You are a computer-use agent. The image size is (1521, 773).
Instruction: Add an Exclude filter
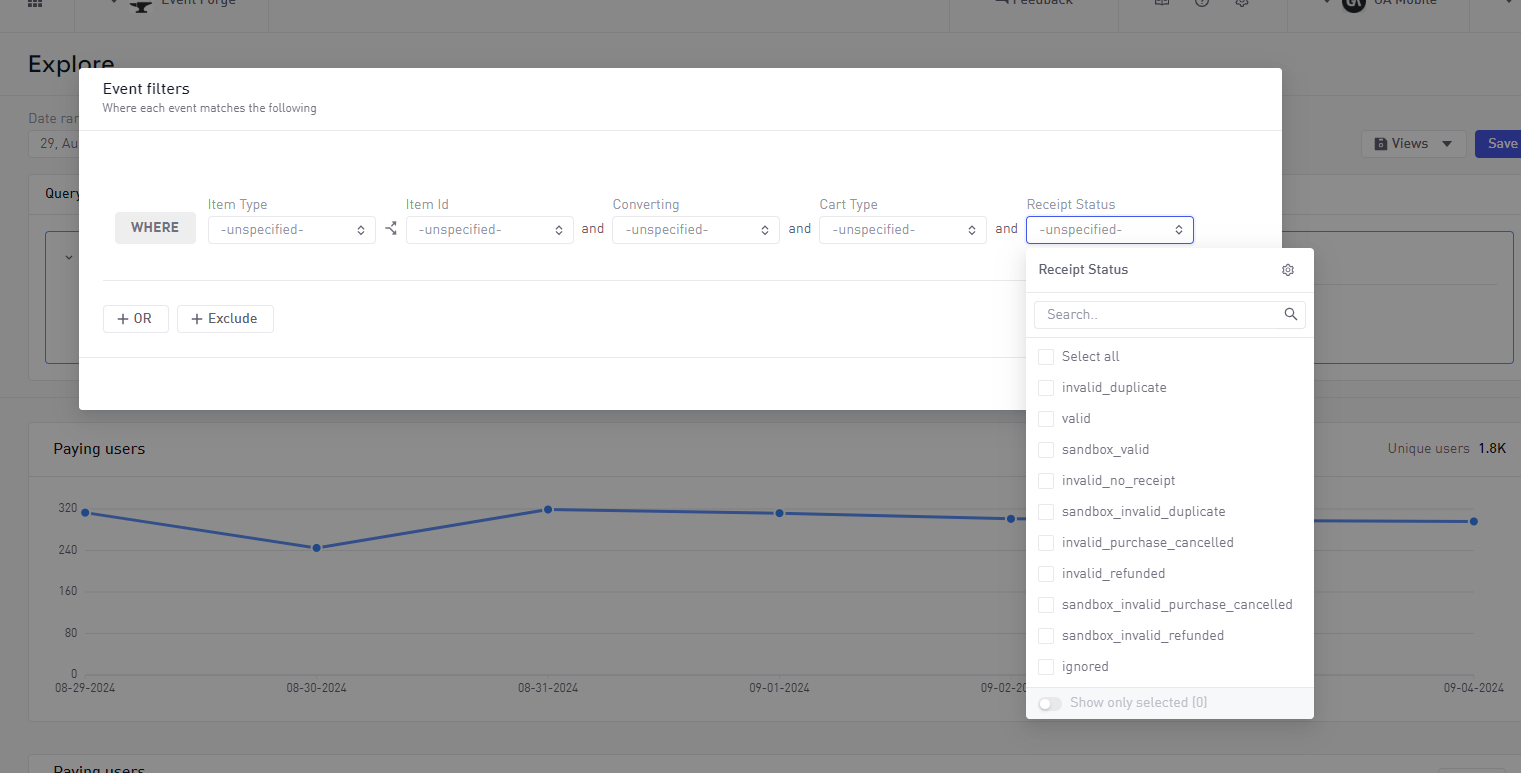(225, 319)
